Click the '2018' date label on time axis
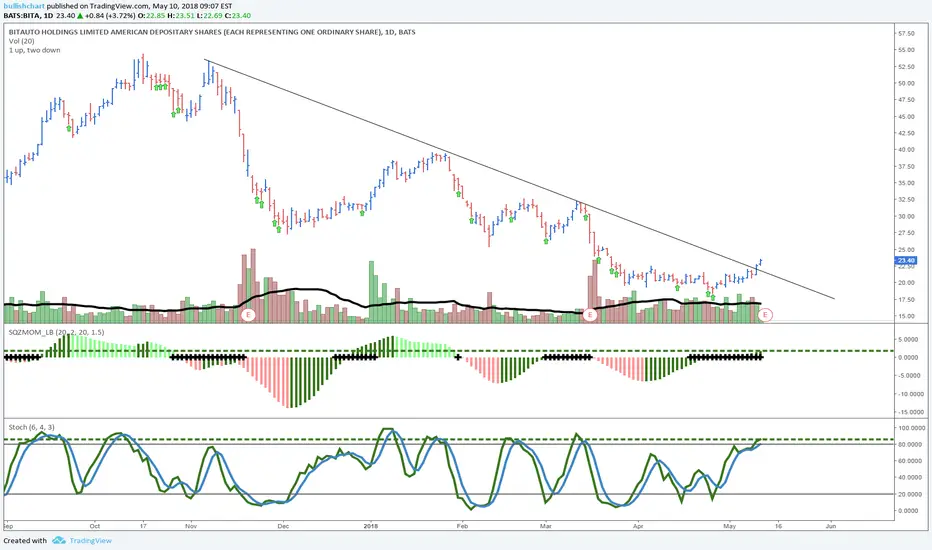The width and height of the screenshot is (932, 550). [371, 526]
